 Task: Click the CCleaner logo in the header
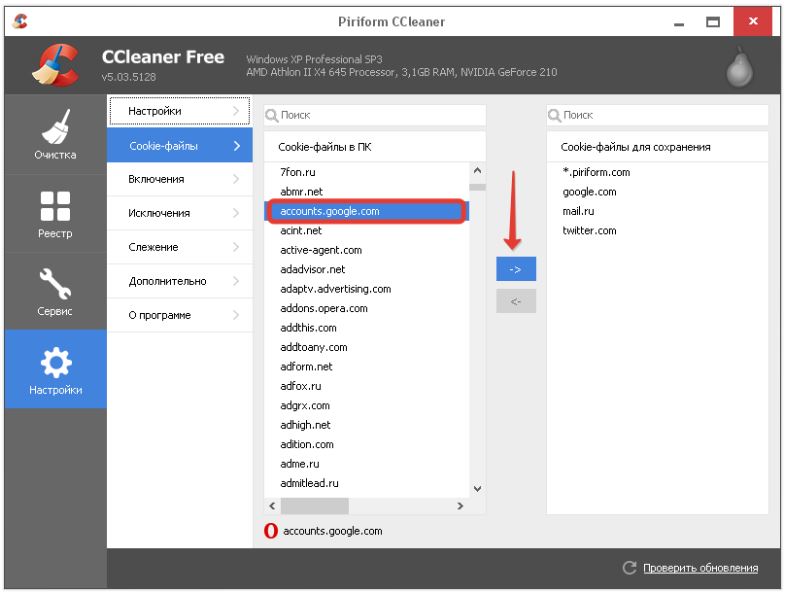[x=56, y=65]
